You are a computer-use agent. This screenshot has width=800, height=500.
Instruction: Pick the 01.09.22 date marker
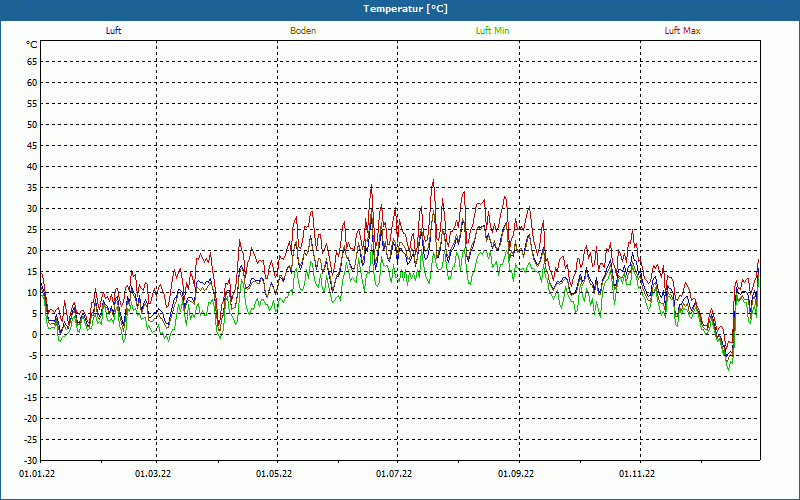[x=516, y=473]
